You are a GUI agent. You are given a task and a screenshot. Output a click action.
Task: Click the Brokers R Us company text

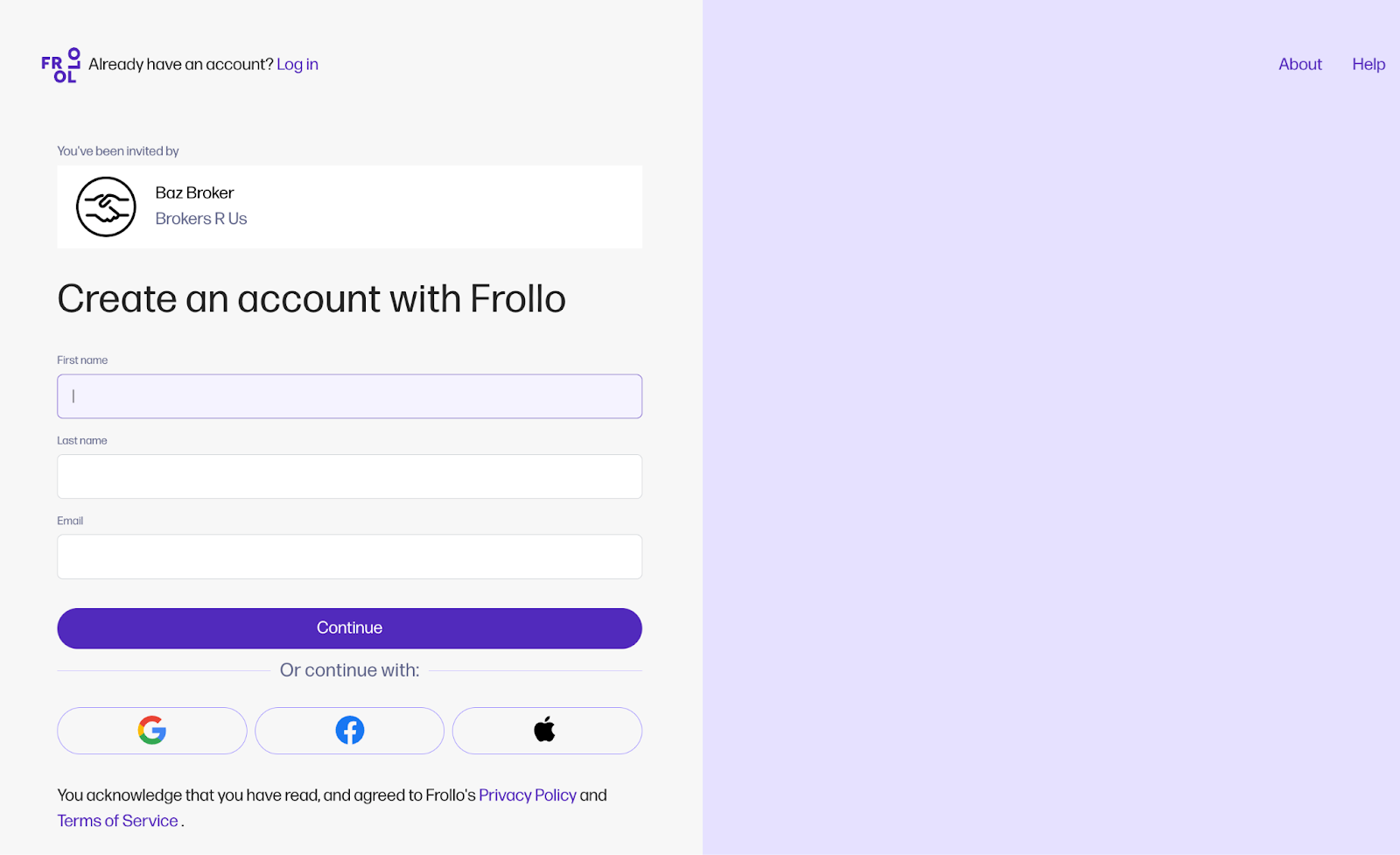pyautogui.click(x=201, y=219)
